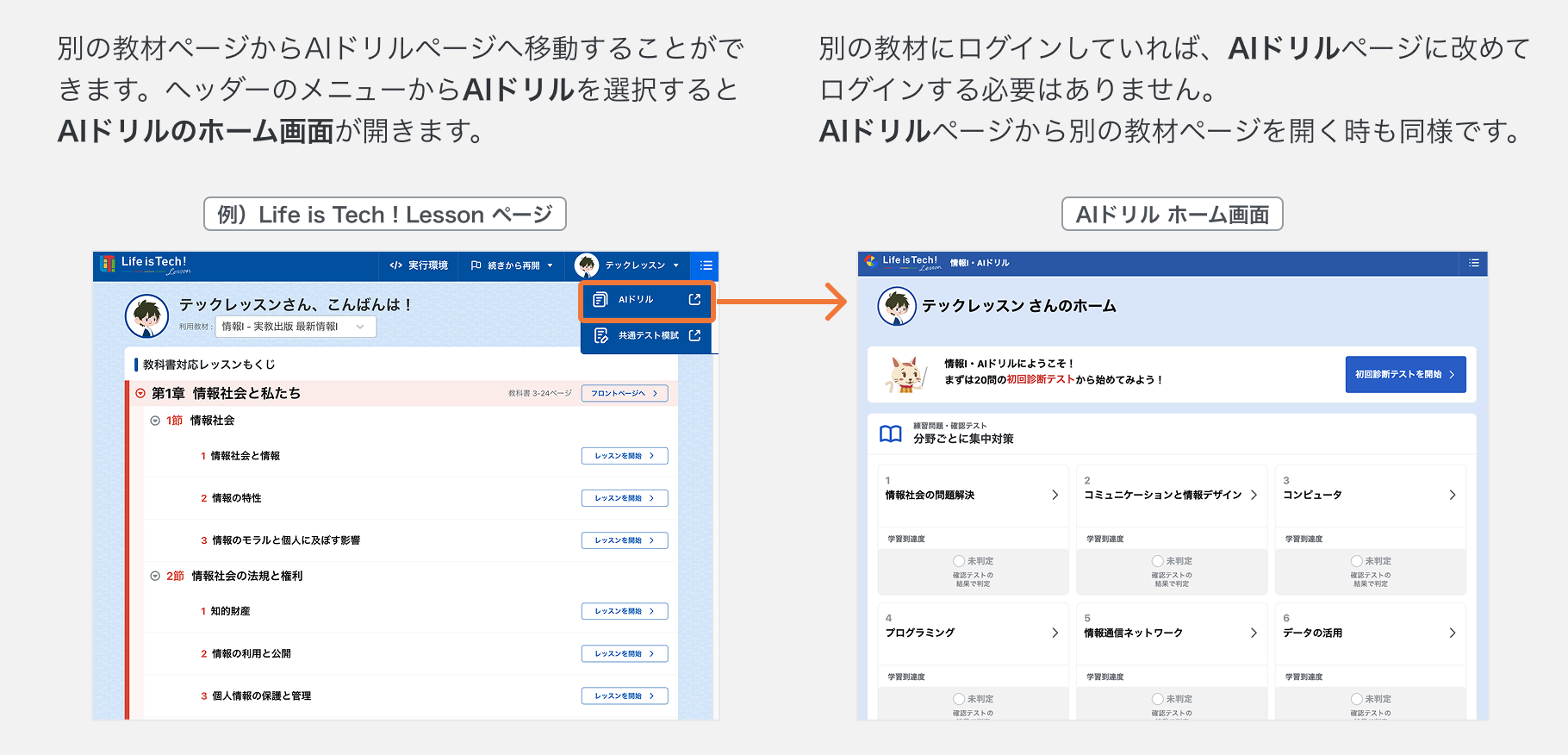
Task: Click the 共通テスト模試 document icon
Action: point(600,335)
